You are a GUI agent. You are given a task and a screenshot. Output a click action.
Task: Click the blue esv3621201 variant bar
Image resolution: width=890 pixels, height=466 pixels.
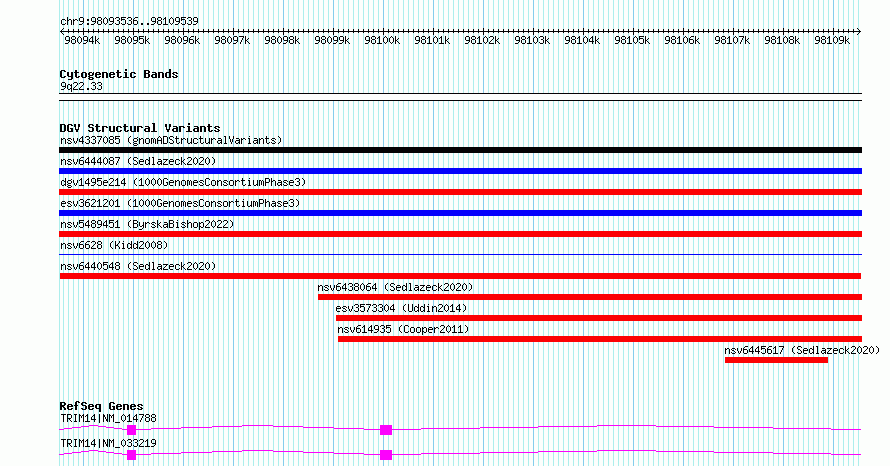(460, 213)
